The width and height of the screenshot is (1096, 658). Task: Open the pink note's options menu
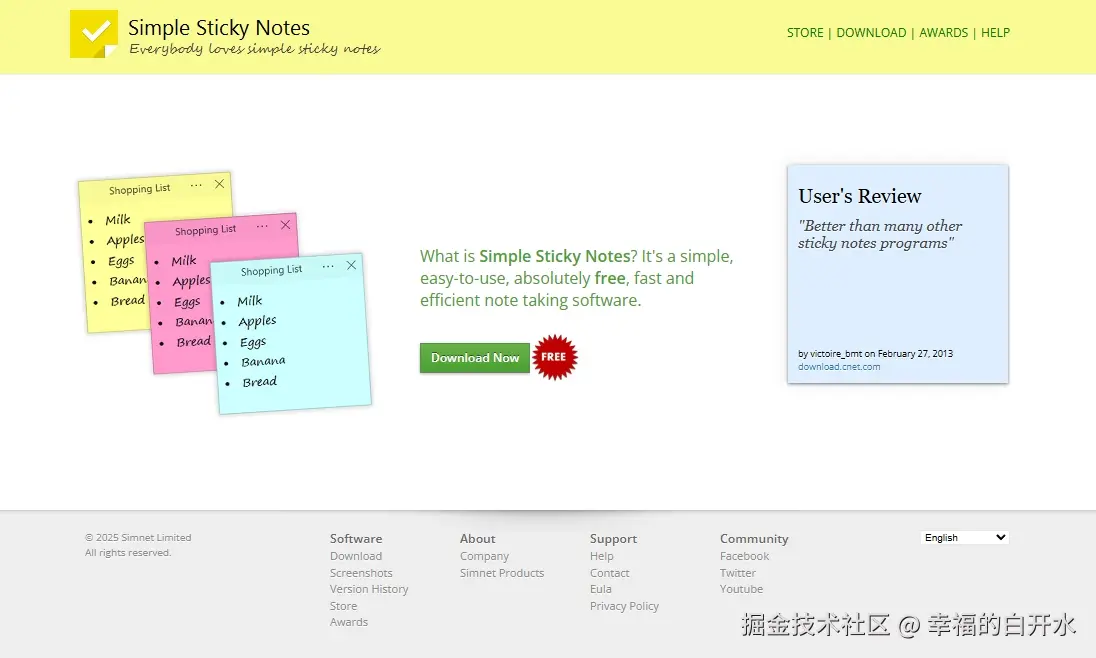pyautogui.click(x=264, y=227)
